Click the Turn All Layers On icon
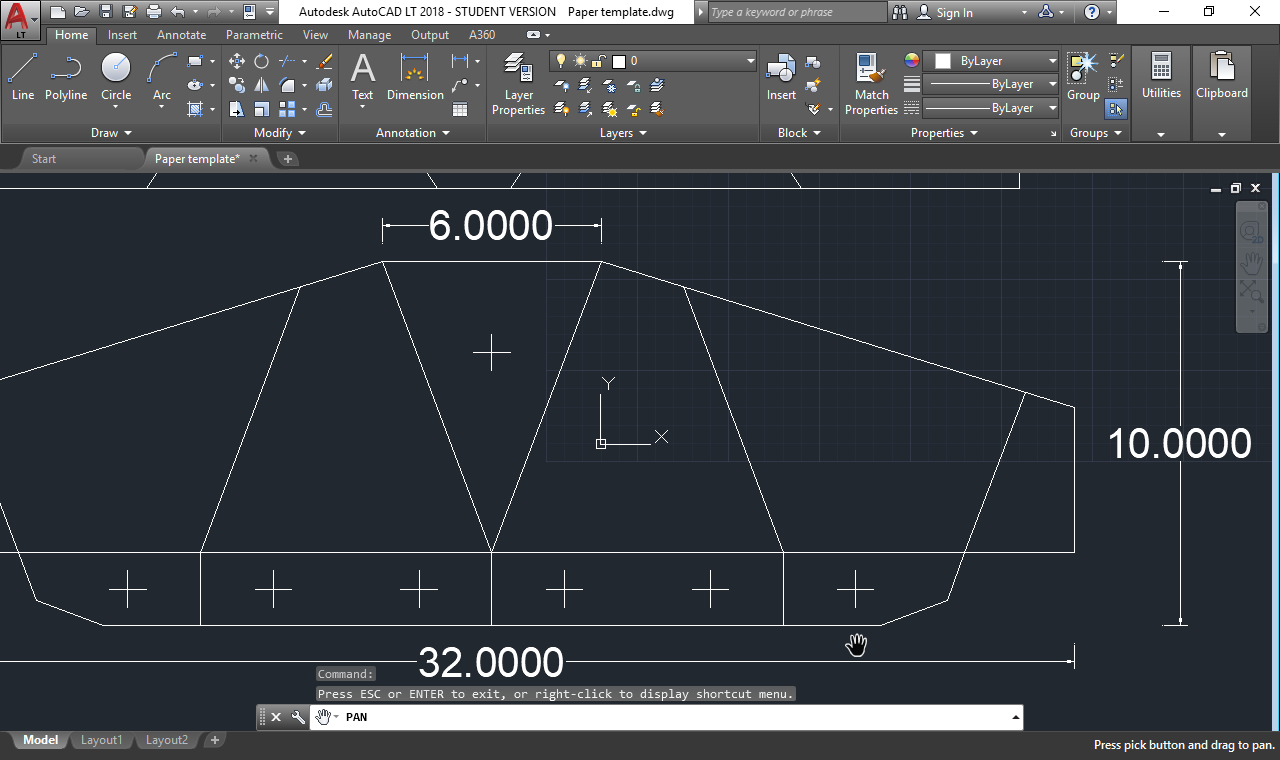Viewport: 1280px width, 760px height. point(562,108)
